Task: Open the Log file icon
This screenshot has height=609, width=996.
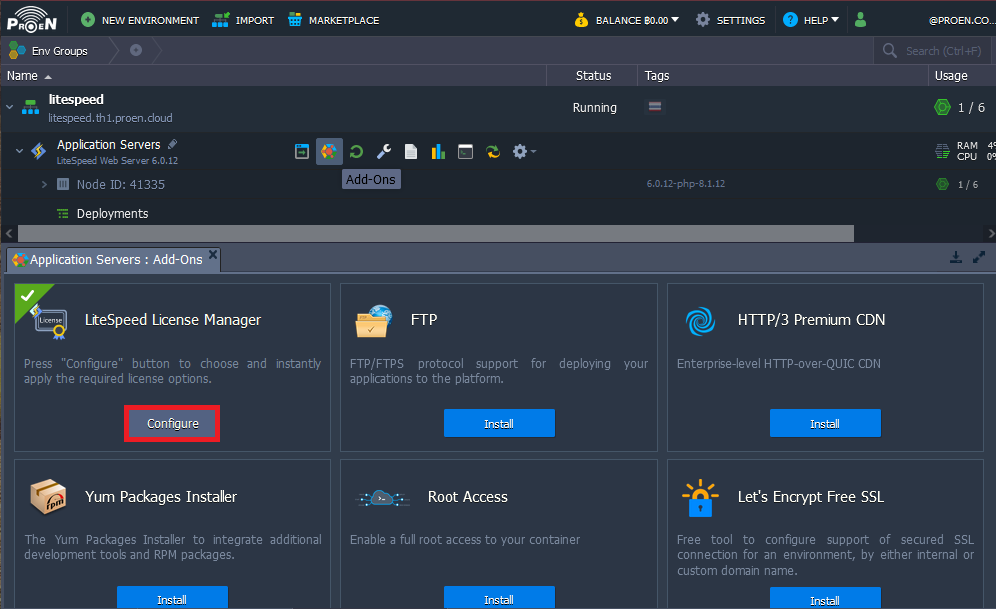Action: click(x=410, y=151)
